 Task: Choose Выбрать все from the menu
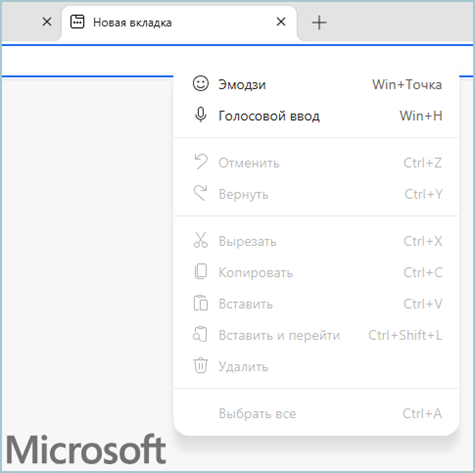[x=317, y=413]
